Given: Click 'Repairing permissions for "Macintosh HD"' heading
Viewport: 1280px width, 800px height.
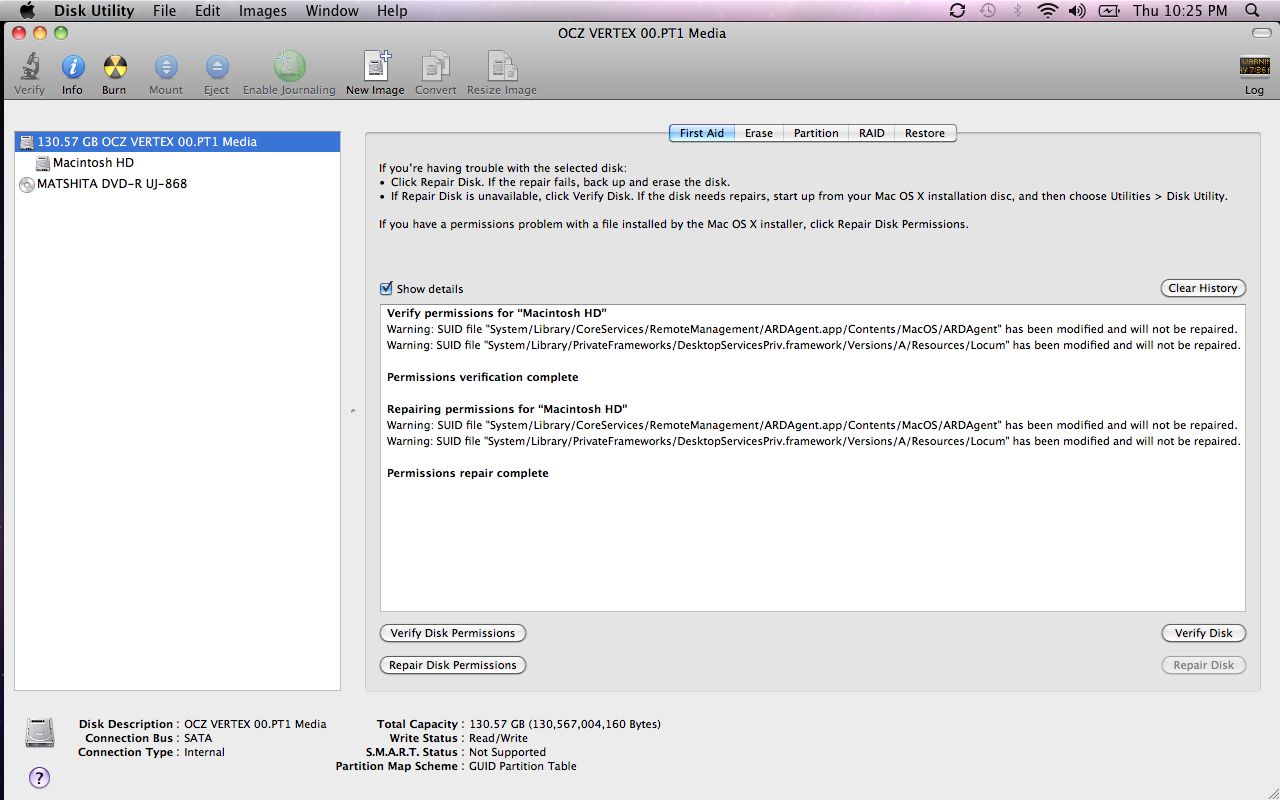Looking at the screenshot, I should (x=507, y=409).
